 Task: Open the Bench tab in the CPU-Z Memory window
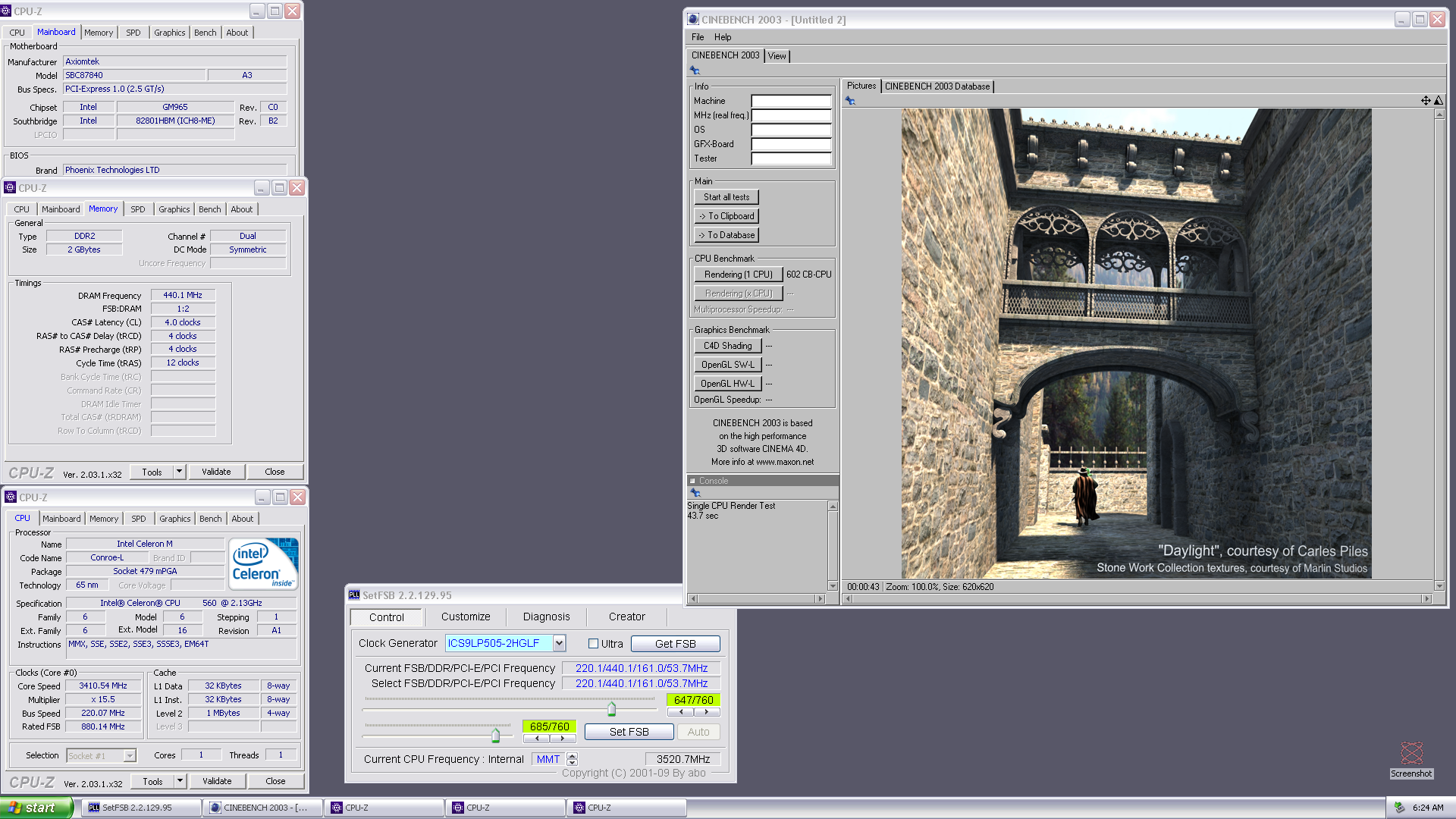(210, 209)
